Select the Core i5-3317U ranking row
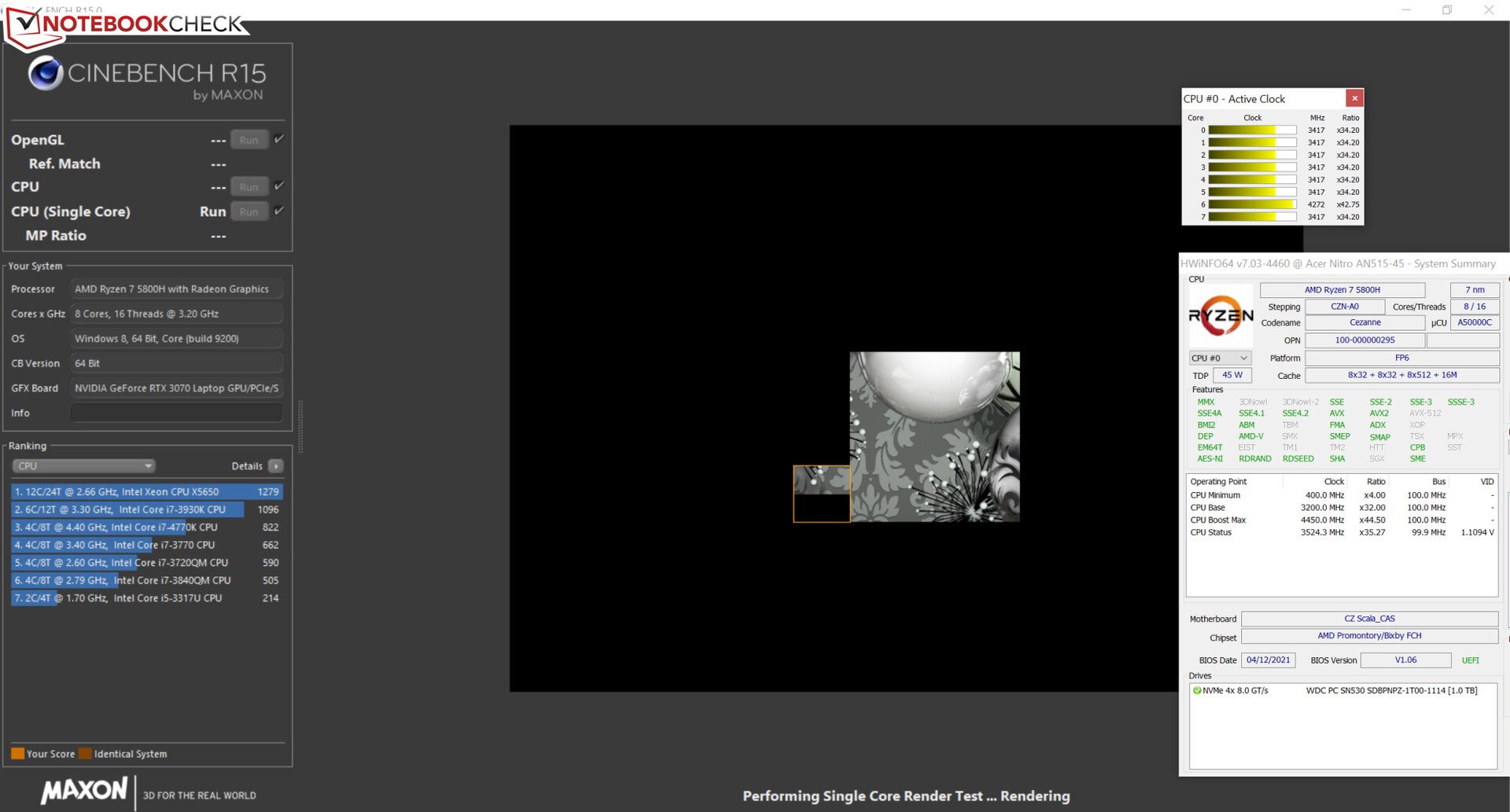 pos(147,598)
